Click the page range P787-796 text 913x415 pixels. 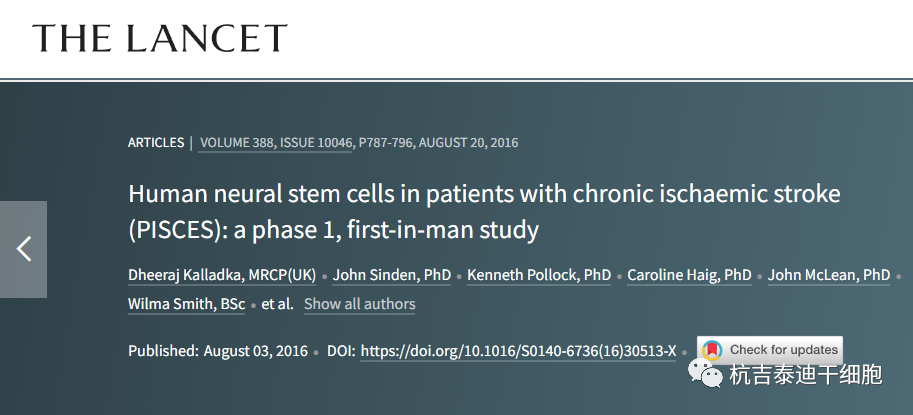pos(385,143)
